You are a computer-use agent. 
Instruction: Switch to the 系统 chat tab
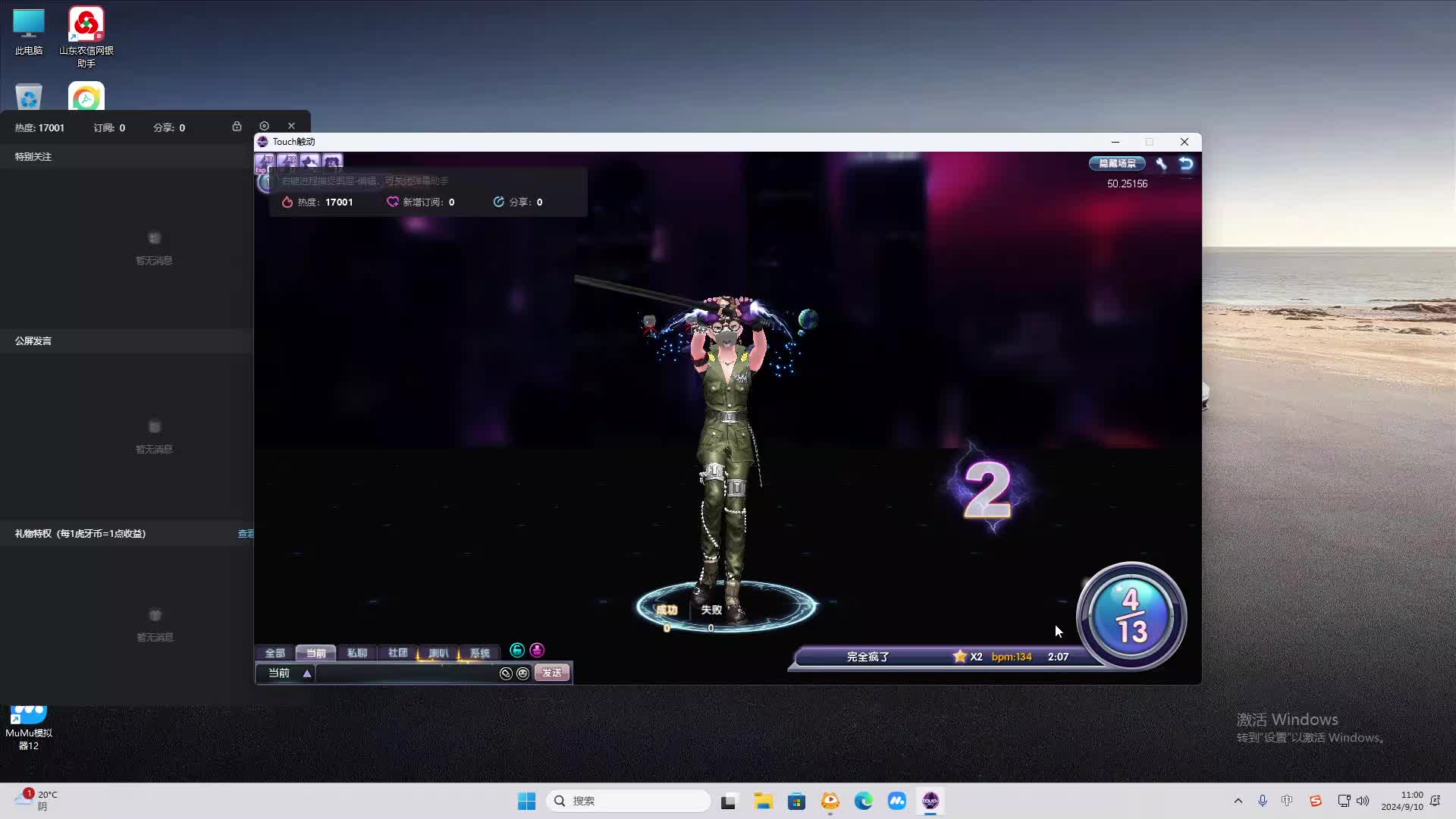[479, 652]
